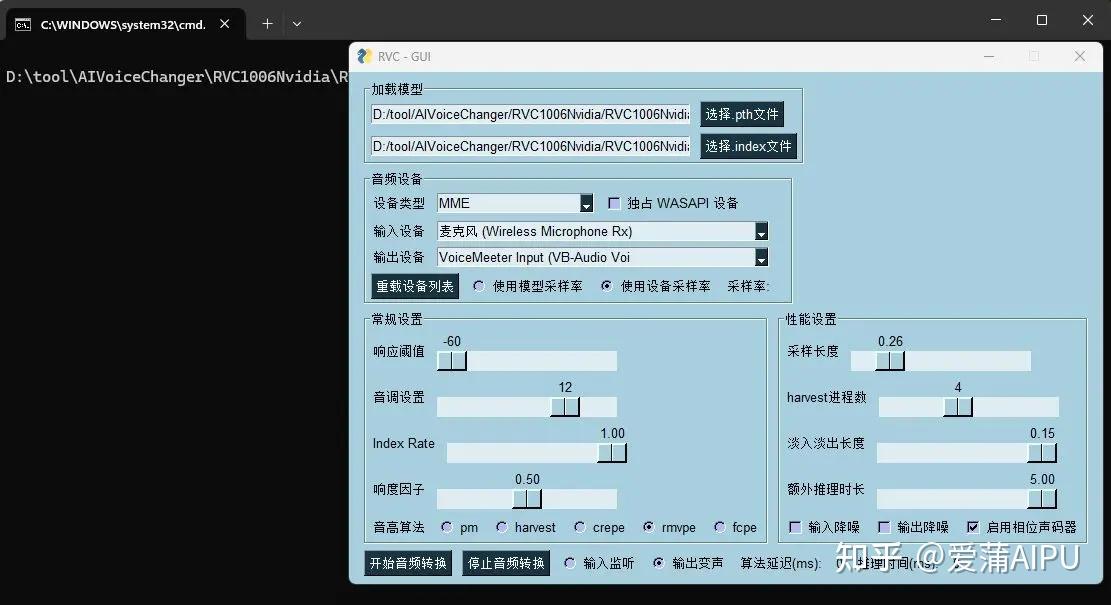
Task: Click the .pth model path input field
Action: [x=530, y=113]
